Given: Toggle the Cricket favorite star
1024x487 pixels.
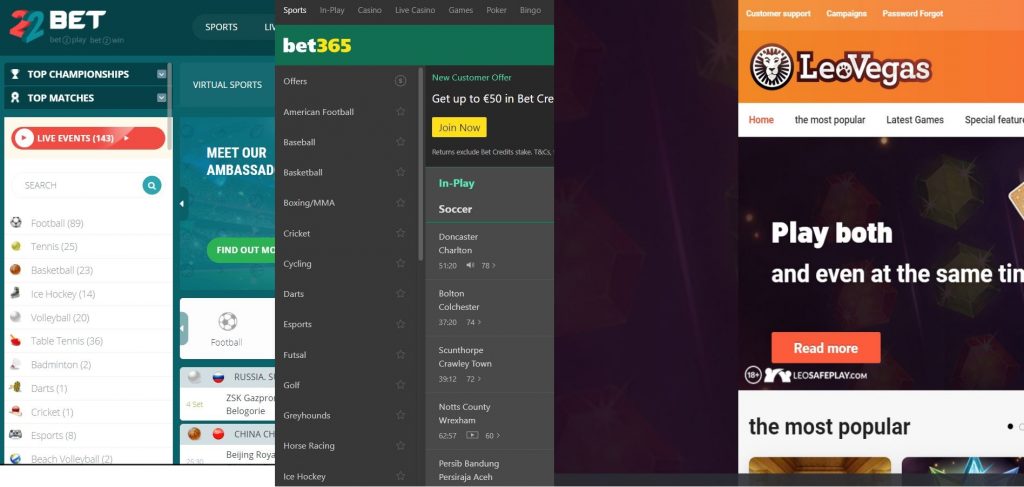Looking at the screenshot, I should point(400,233).
